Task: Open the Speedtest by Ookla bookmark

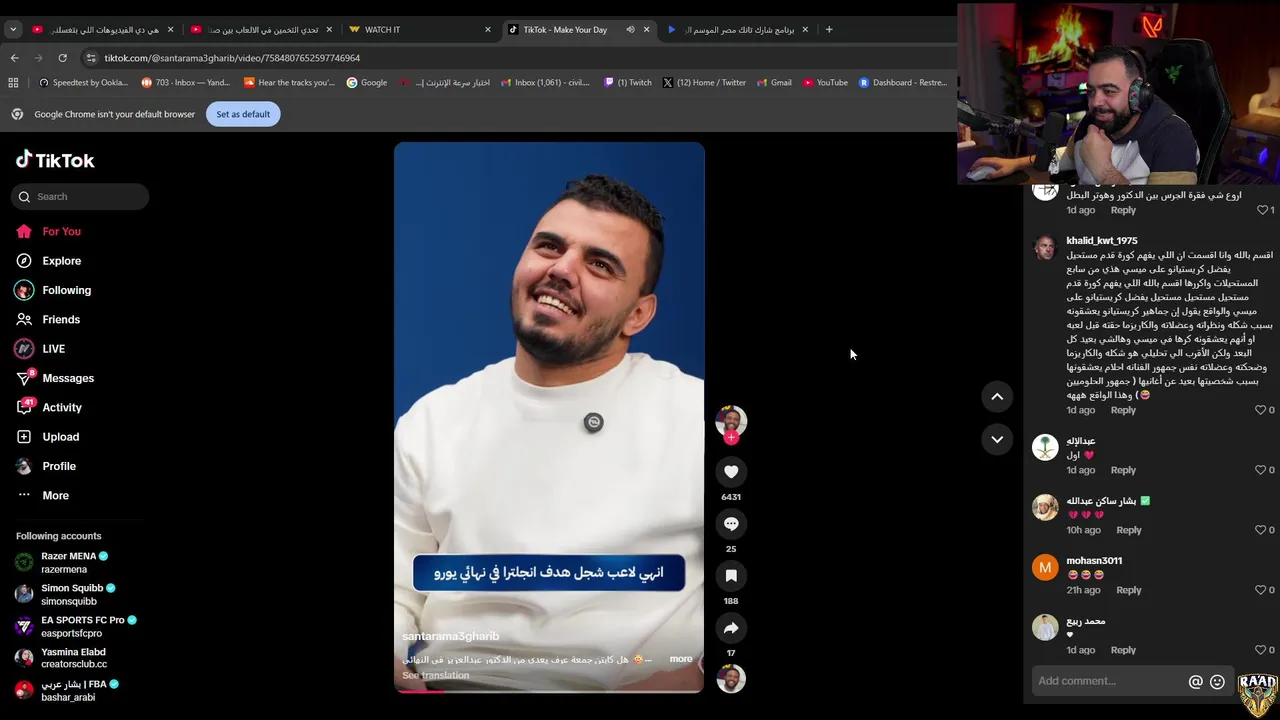Action: tap(83, 83)
